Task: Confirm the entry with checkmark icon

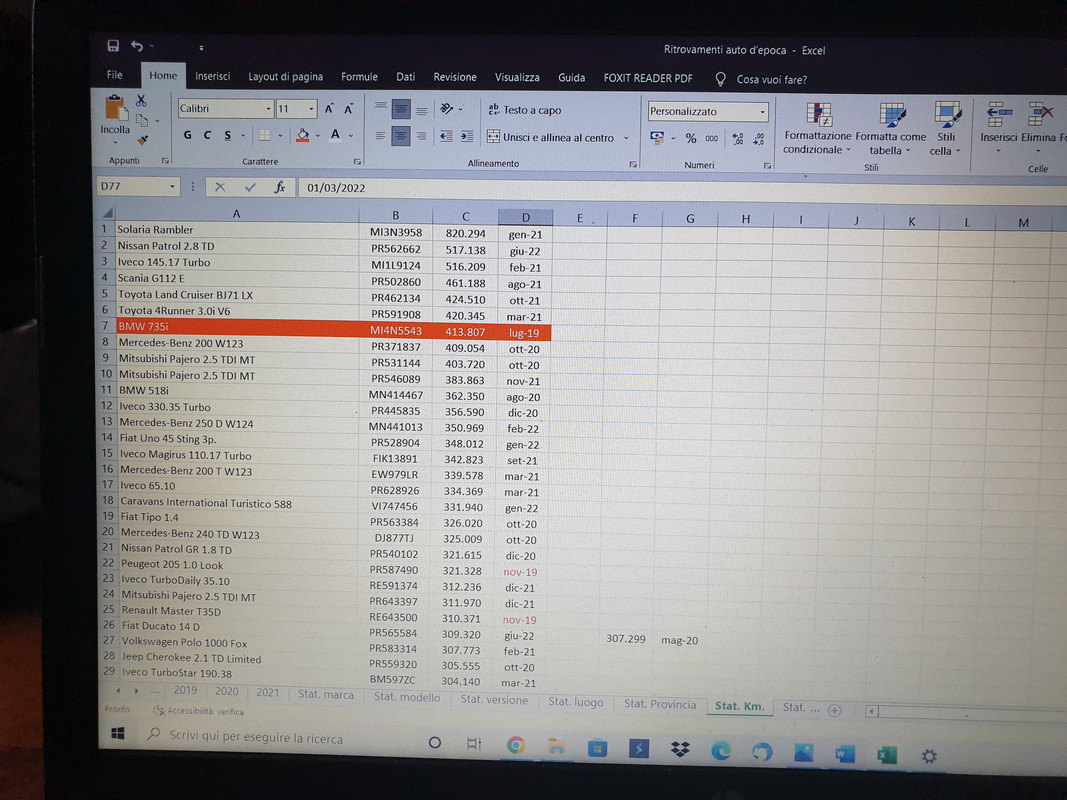Action: pyautogui.click(x=250, y=187)
